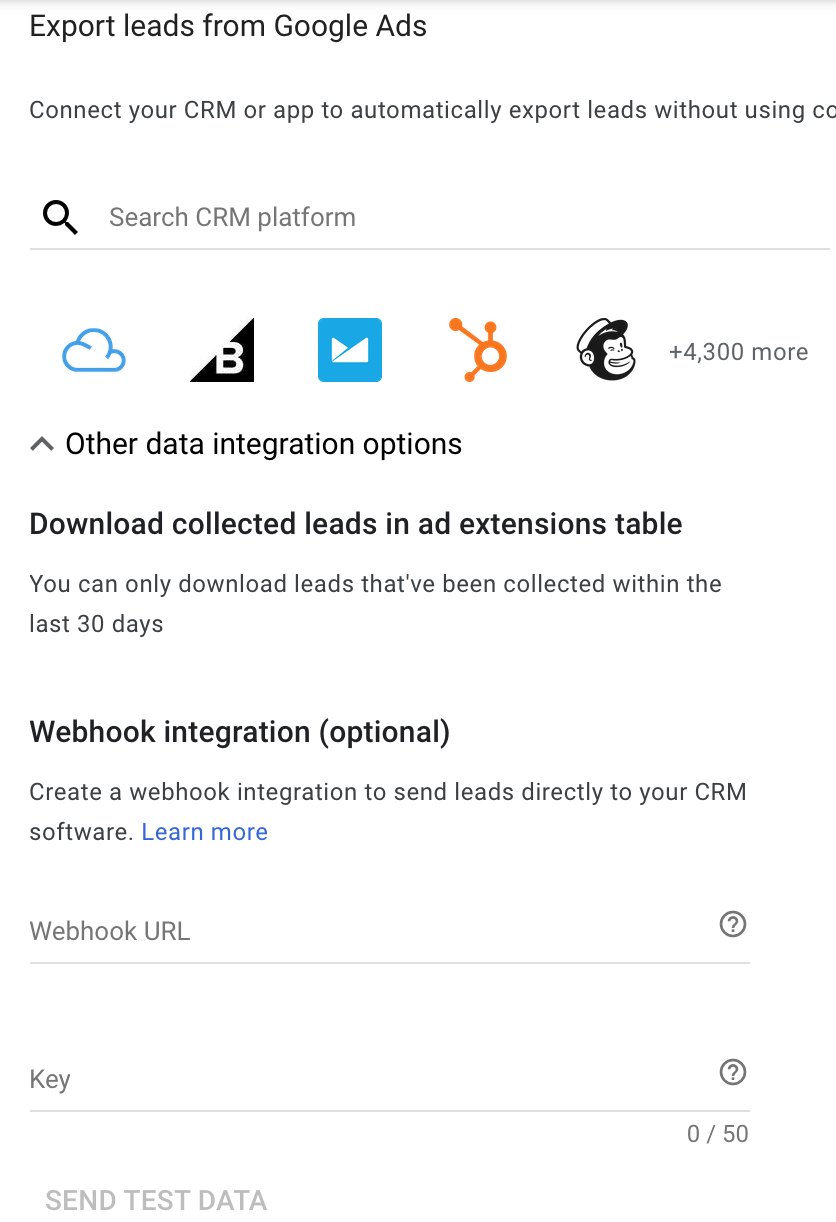836x1222 pixels.
Task: Open help tooltip for Webhook URL
Action: pyautogui.click(x=733, y=924)
